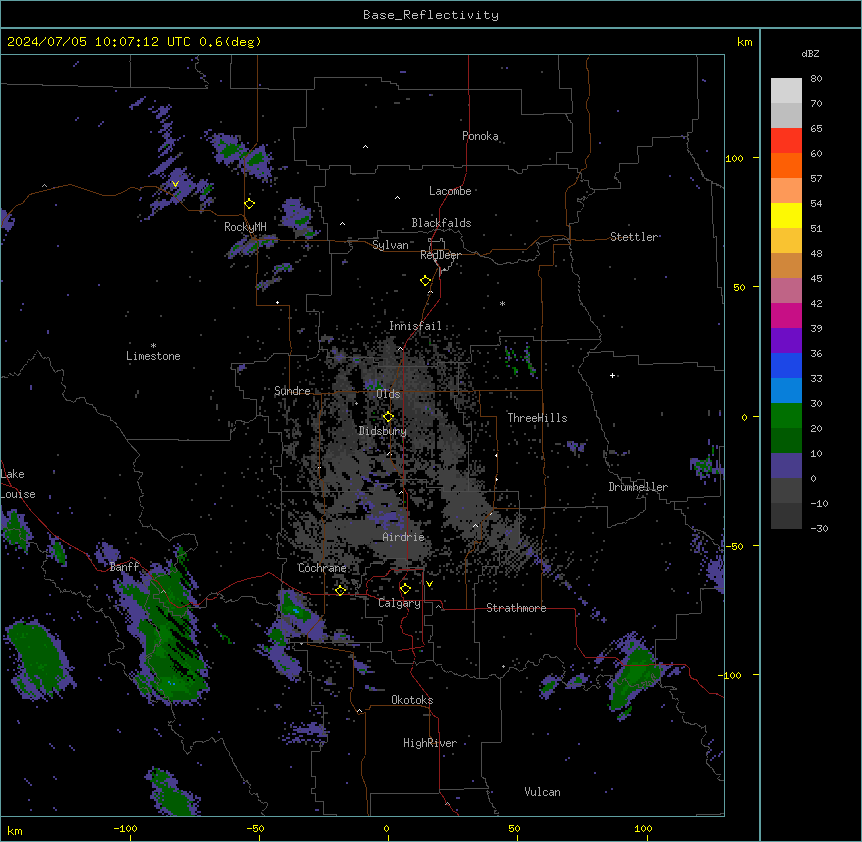This screenshot has width=862, height=842.
Task: Click the yellow diamond marker below Cochrane
Action: click(x=340, y=590)
